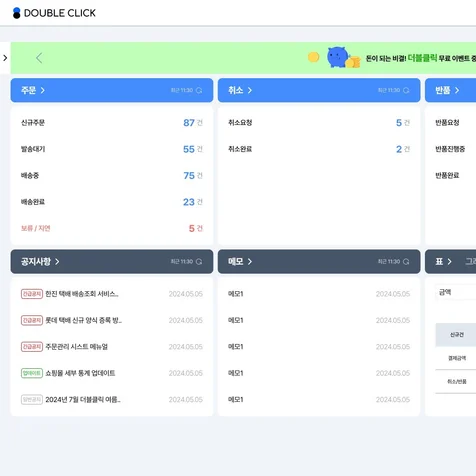Screen dimensions: 476x476
Task: Click the 배송완료 row
Action: point(112,202)
